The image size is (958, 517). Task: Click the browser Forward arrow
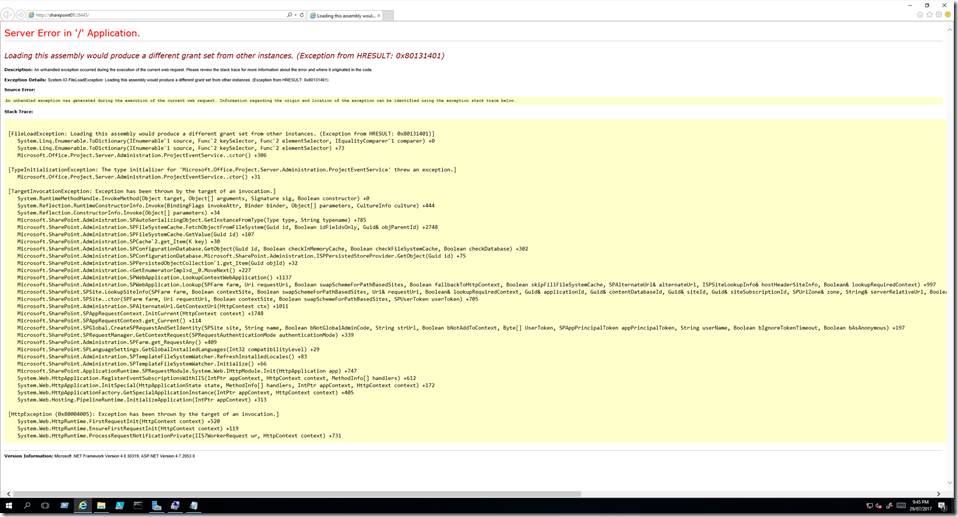click(20, 15)
